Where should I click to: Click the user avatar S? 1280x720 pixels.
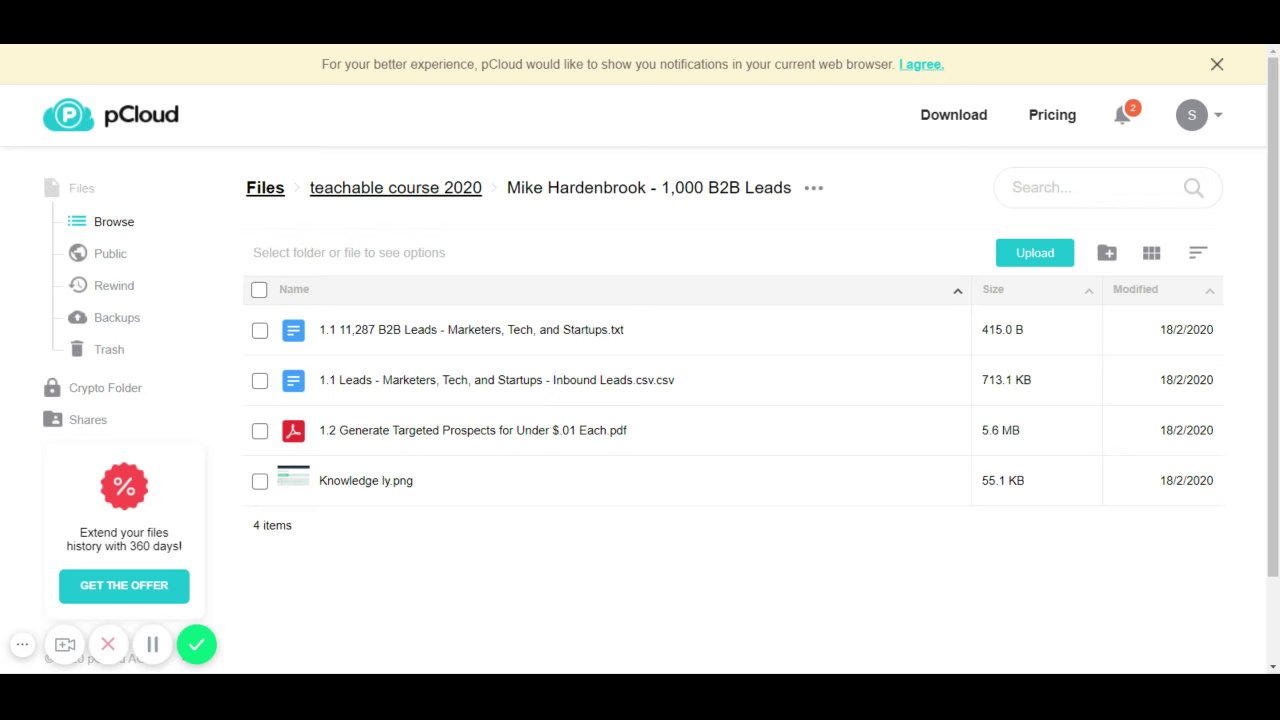(x=1191, y=115)
